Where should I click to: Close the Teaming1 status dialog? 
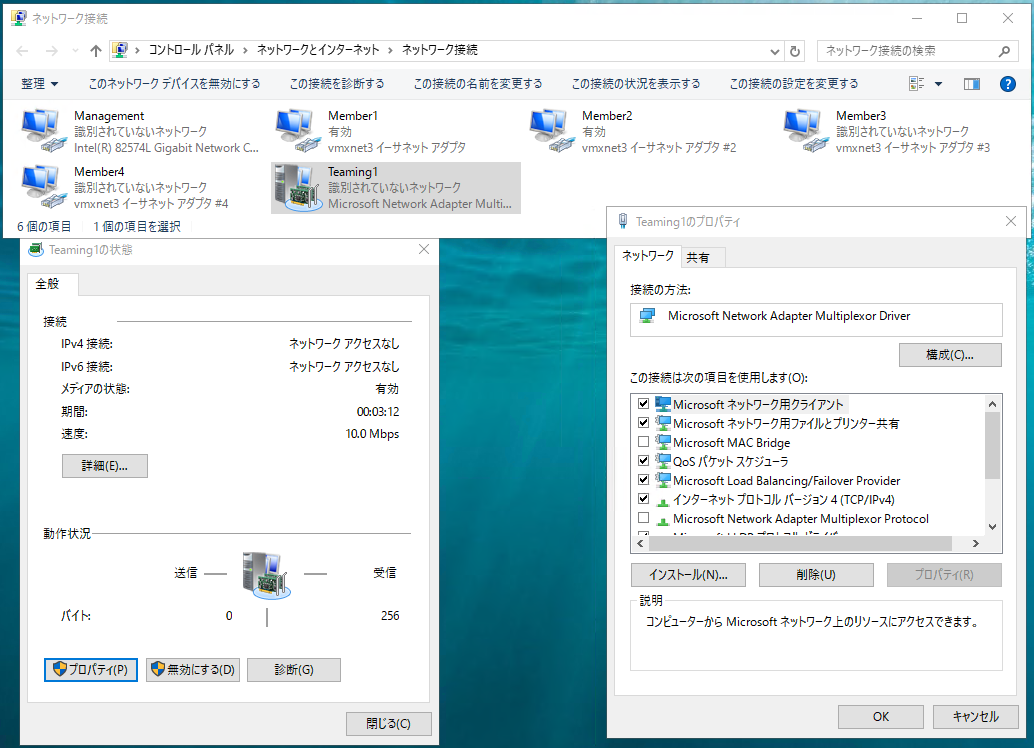pyautogui.click(x=424, y=249)
